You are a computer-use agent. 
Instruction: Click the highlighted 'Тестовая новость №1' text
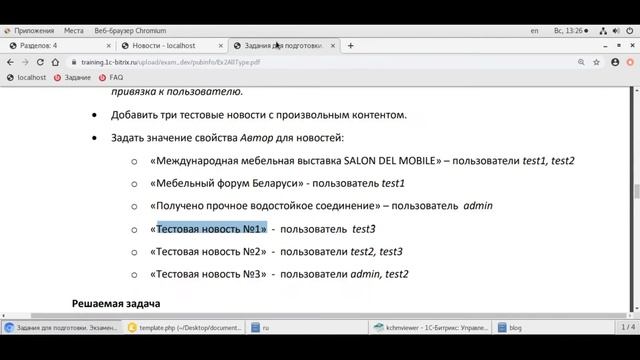(x=211, y=229)
